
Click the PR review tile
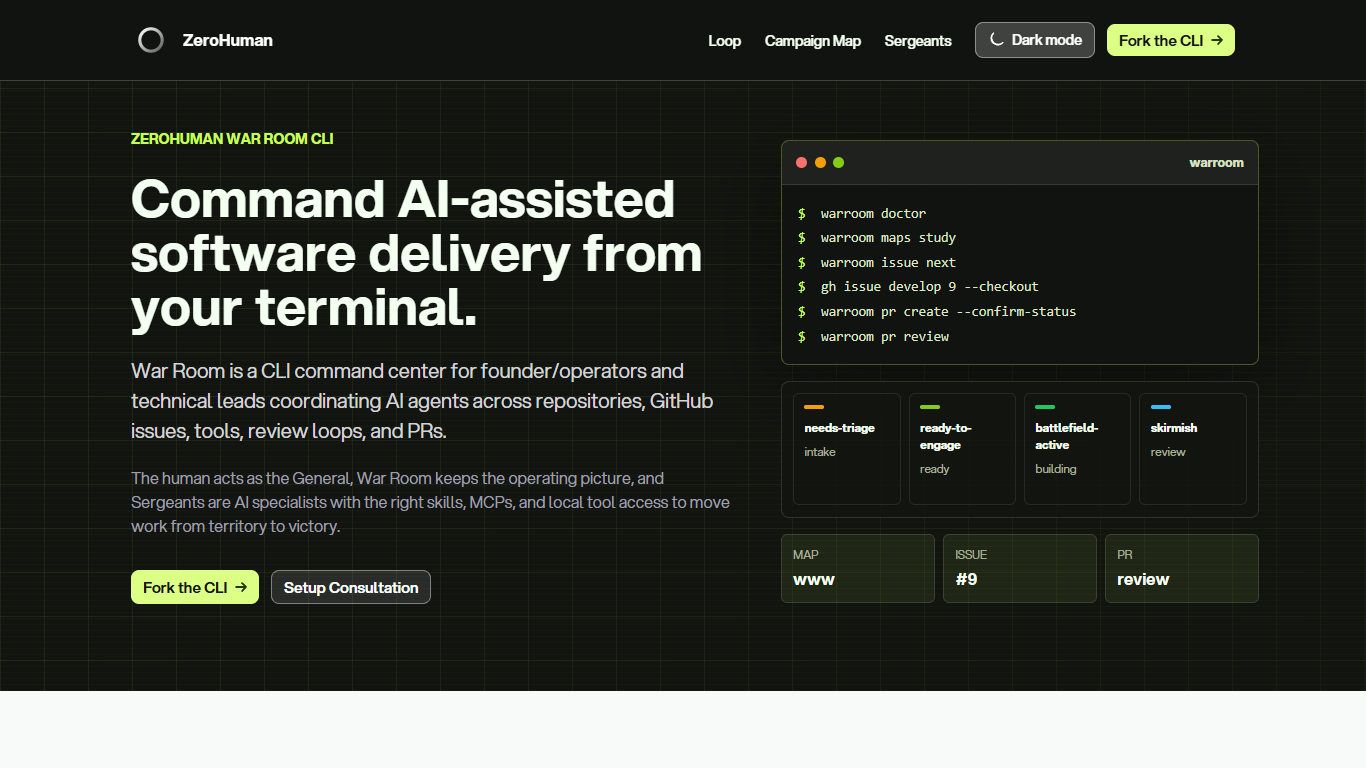click(1182, 568)
